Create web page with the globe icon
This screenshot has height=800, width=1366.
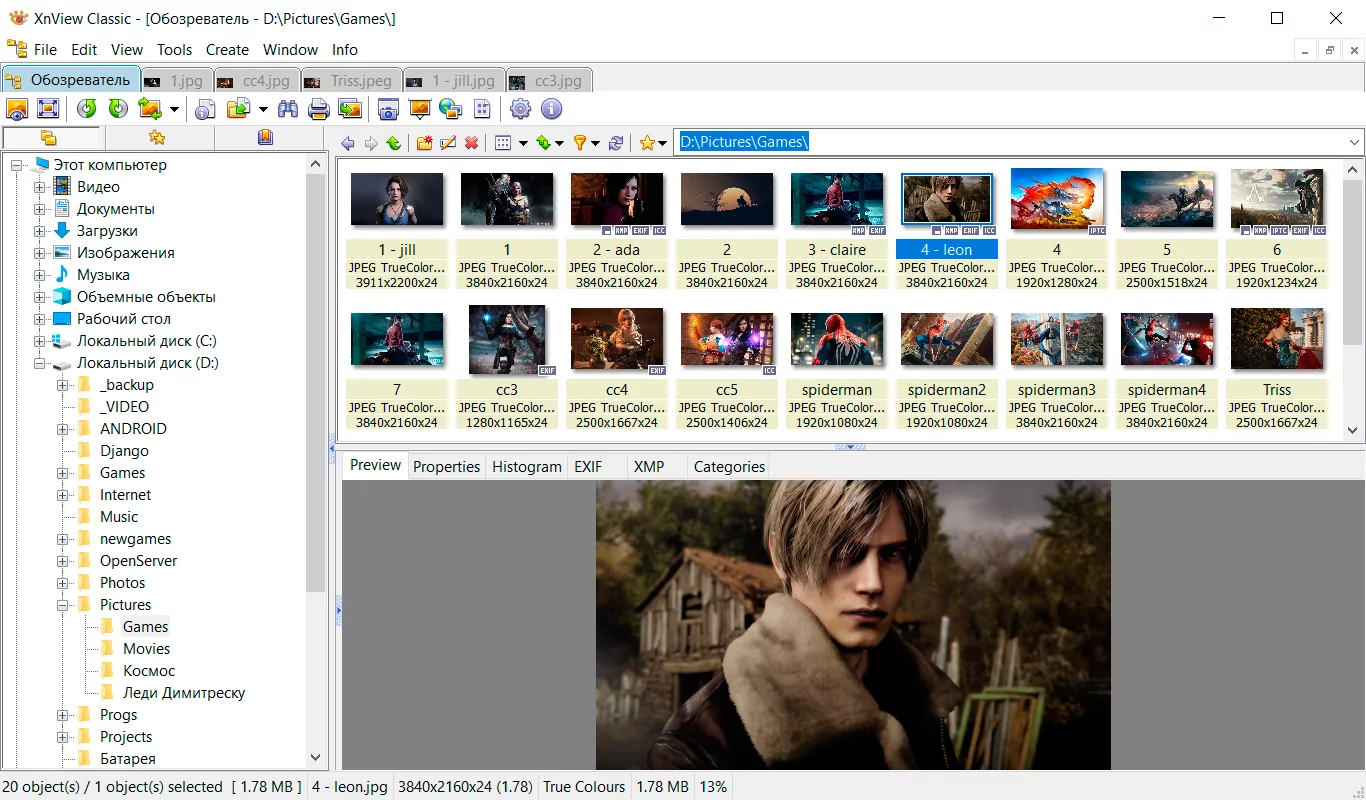coord(451,109)
